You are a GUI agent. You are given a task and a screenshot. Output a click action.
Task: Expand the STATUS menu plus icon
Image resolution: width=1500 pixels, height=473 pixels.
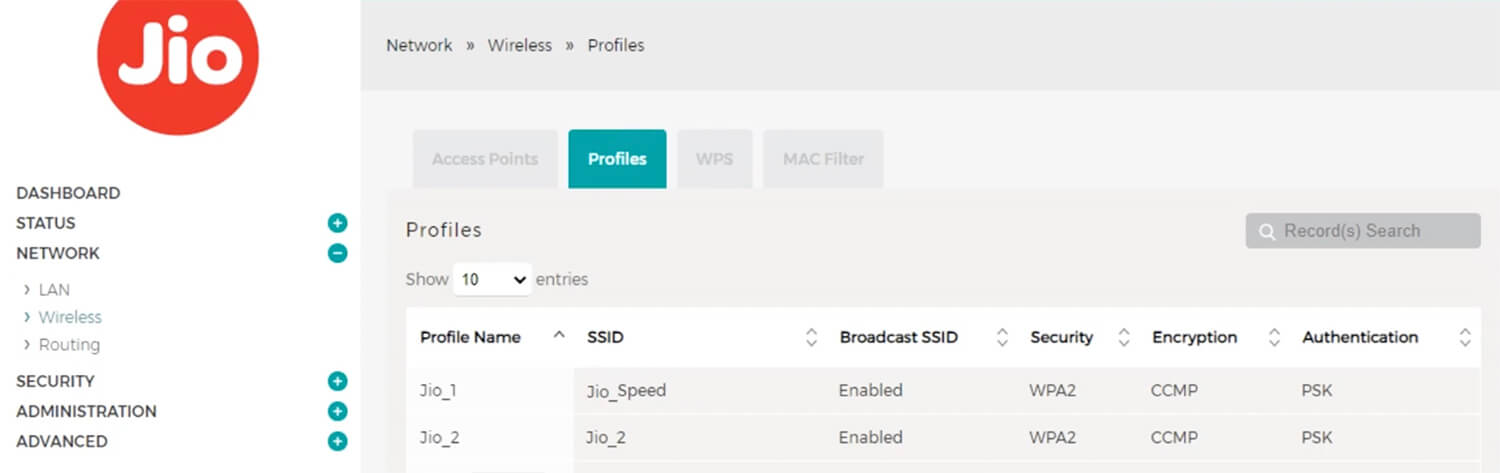pyautogui.click(x=338, y=223)
